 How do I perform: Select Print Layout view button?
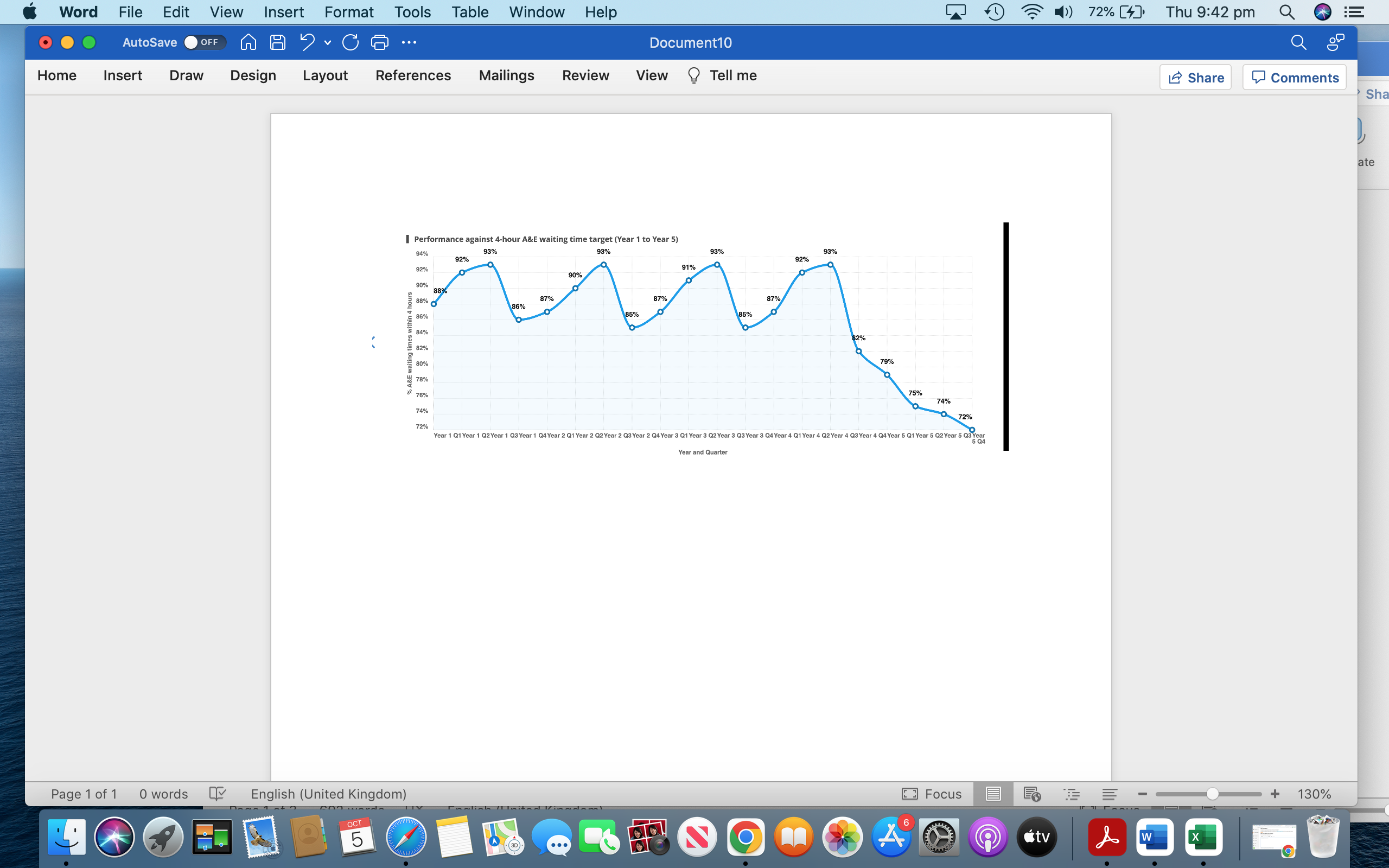pos(993,793)
